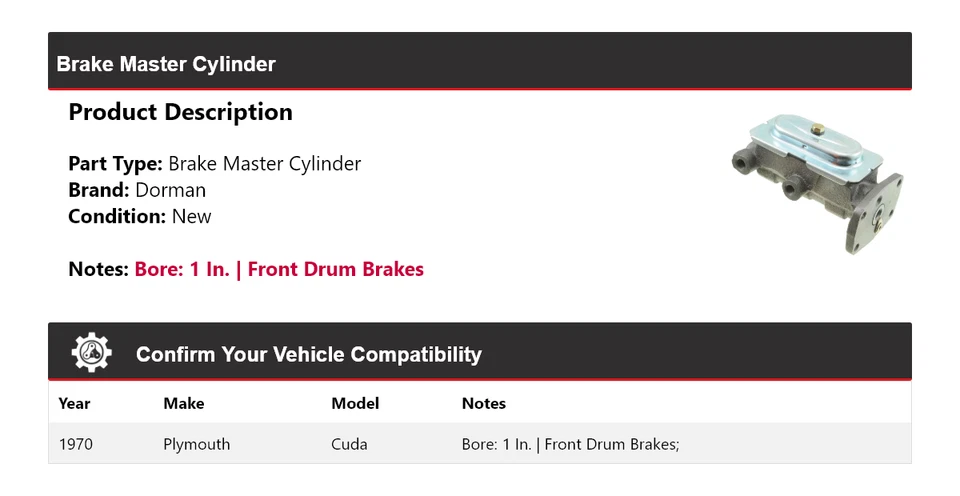The height and width of the screenshot is (496, 960).
Task: Select the Product Description heading
Action: pyautogui.click(x=180, y=112)
